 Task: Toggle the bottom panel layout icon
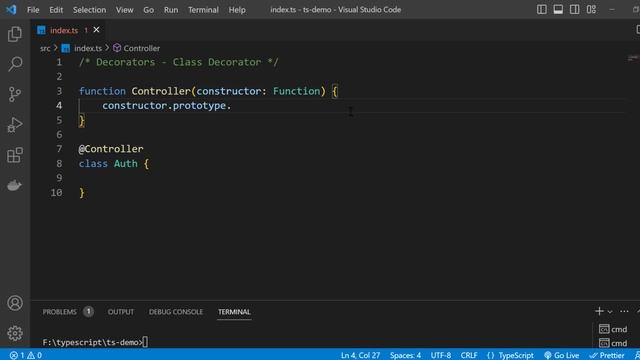pyautogui.click(x=558, y=9)
